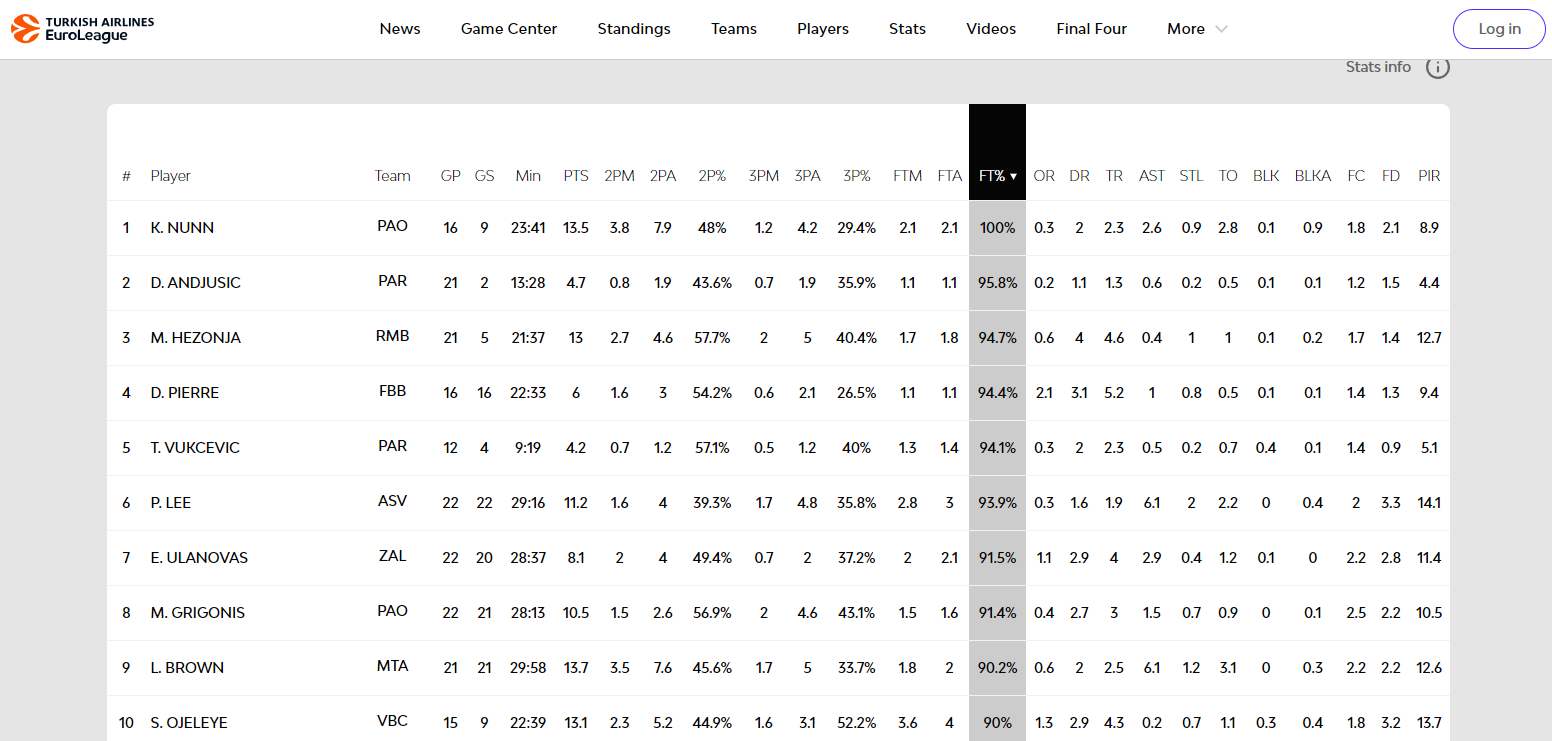The image size is (1552, 741).
Task: Open the Players section
Action: click(823, 29)
